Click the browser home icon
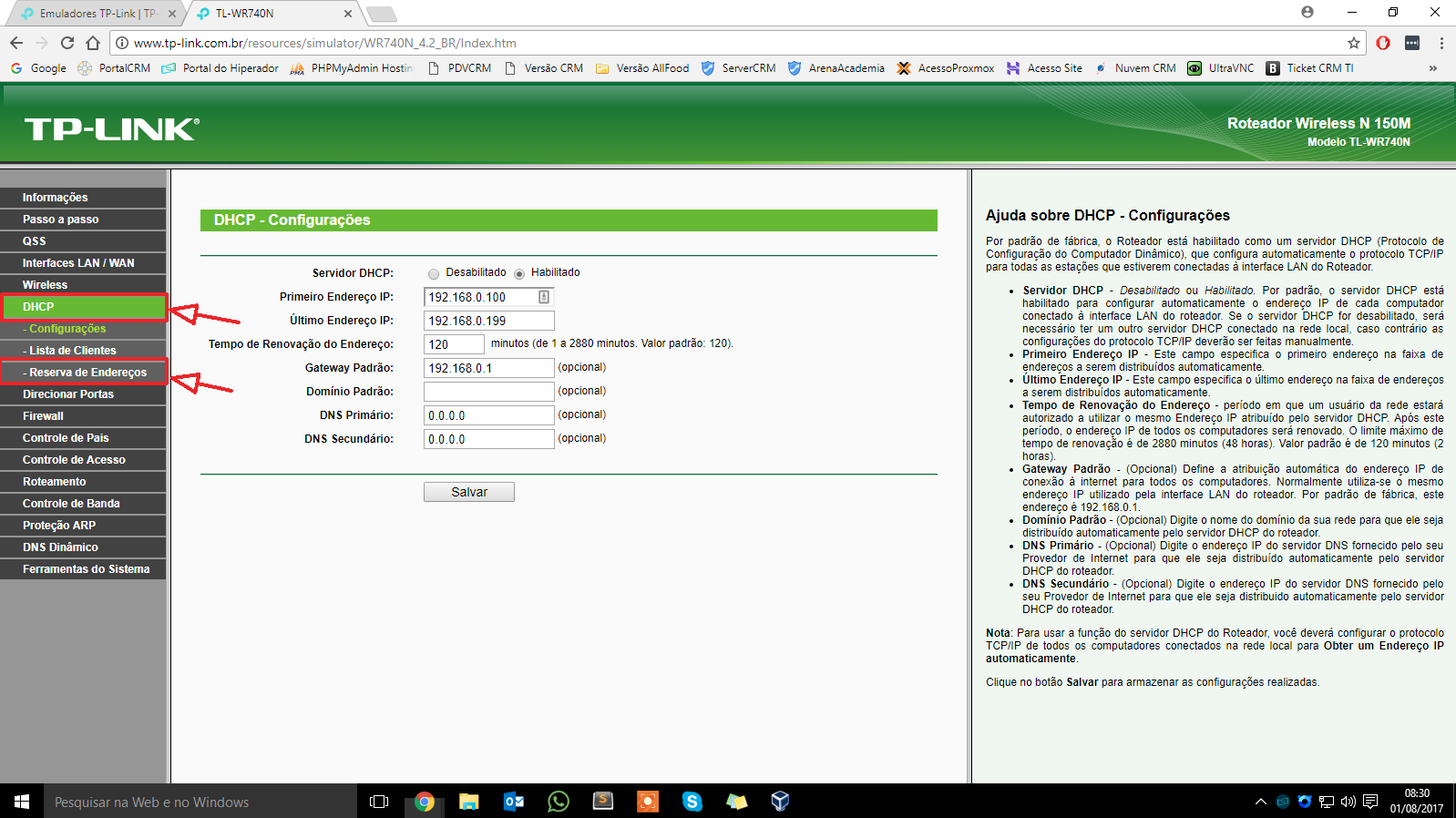The width and height of the screenshot is (1456, 818). 93,43
